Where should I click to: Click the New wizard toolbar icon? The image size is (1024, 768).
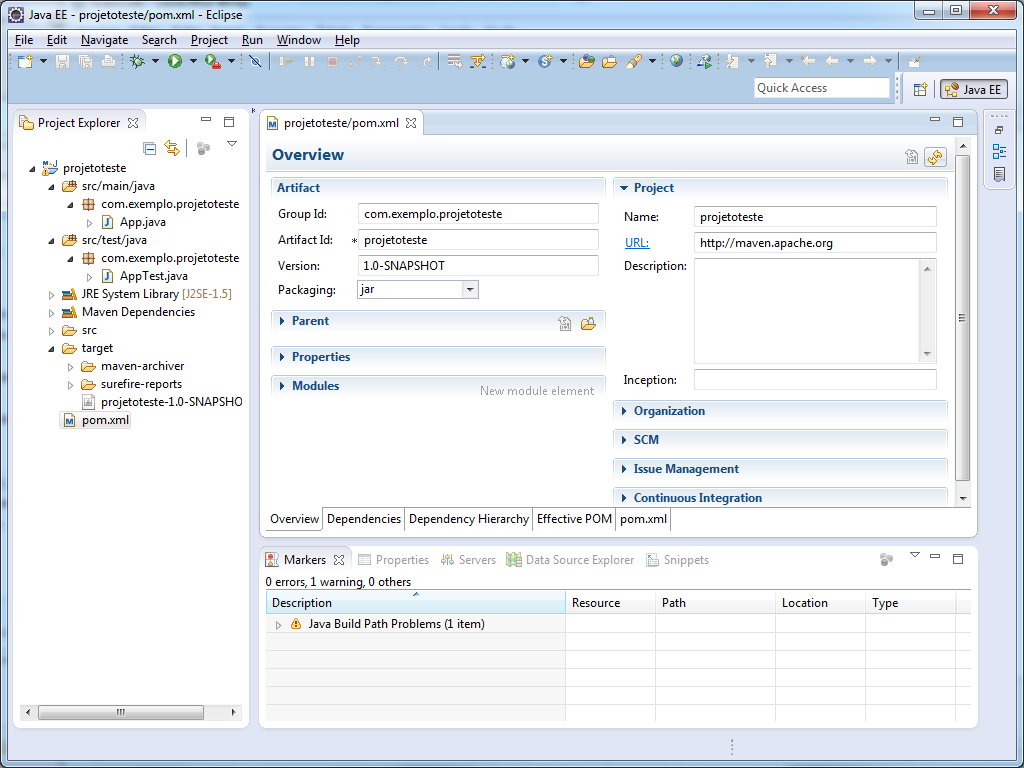[25, 61]
